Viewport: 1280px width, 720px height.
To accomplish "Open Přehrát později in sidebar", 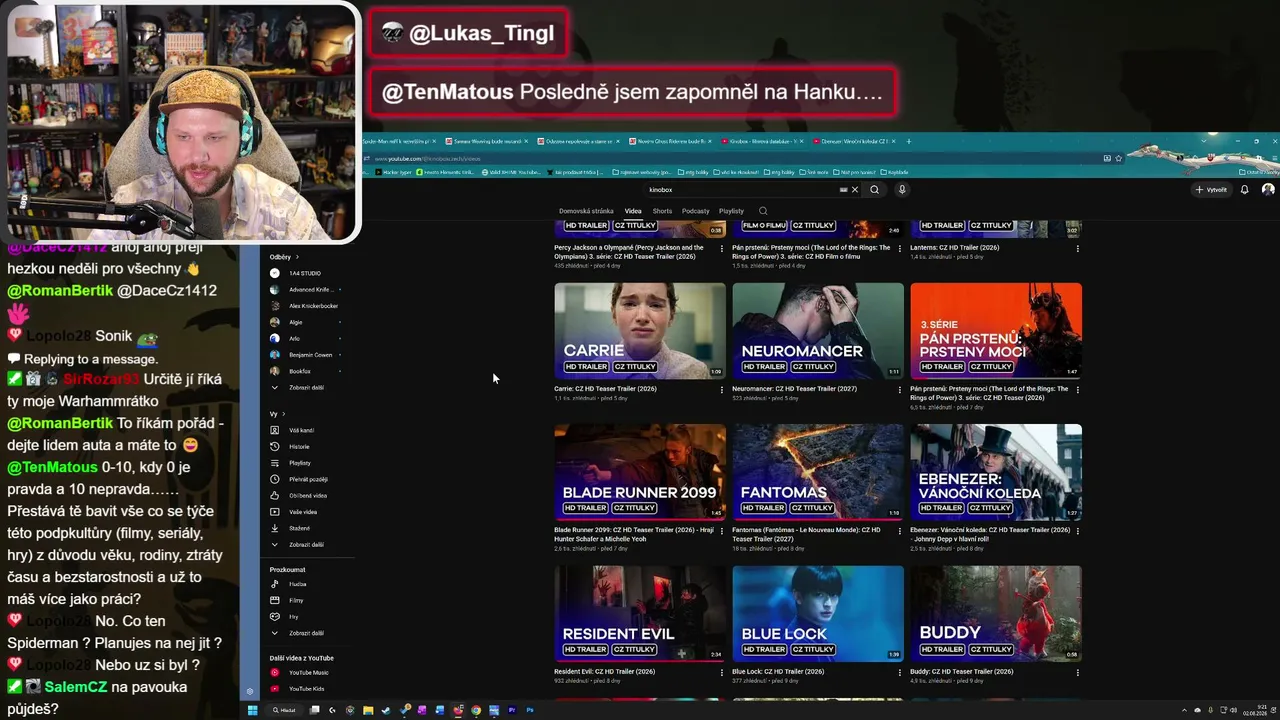I will (x=308, y=479).
